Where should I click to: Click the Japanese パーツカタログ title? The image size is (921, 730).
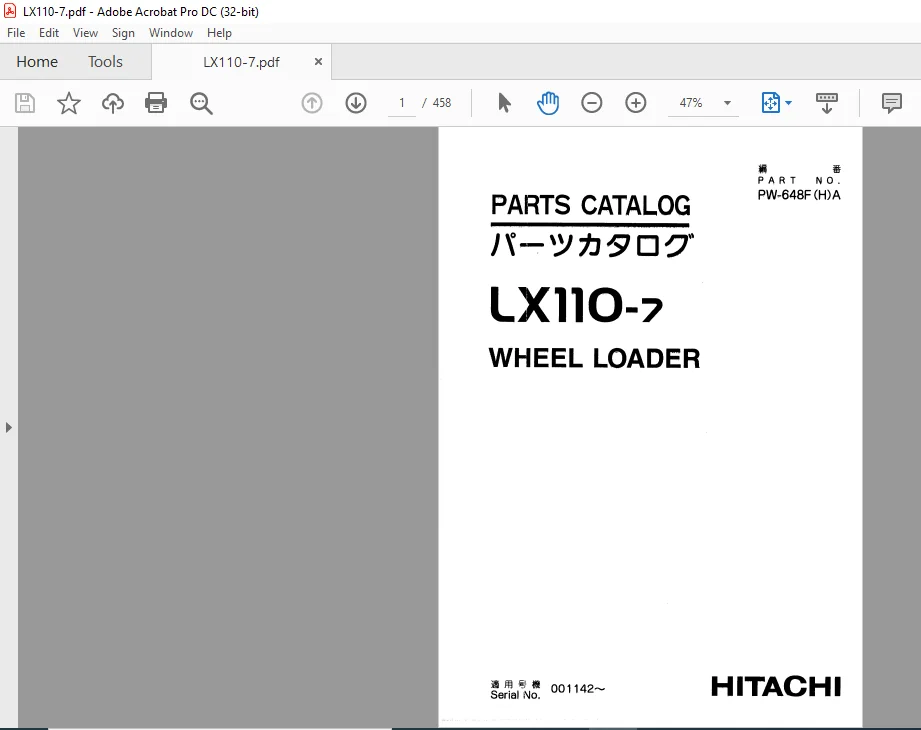pyautogui.click(x=592, y=245)
